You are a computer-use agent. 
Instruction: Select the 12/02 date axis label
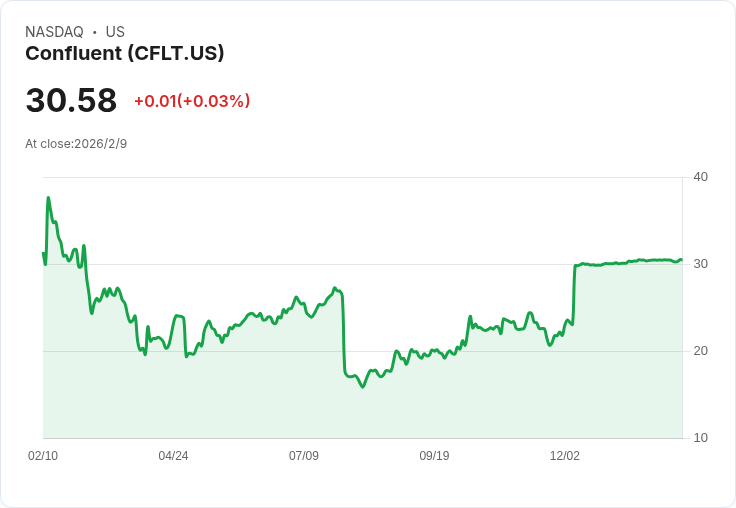pos(565,456)
